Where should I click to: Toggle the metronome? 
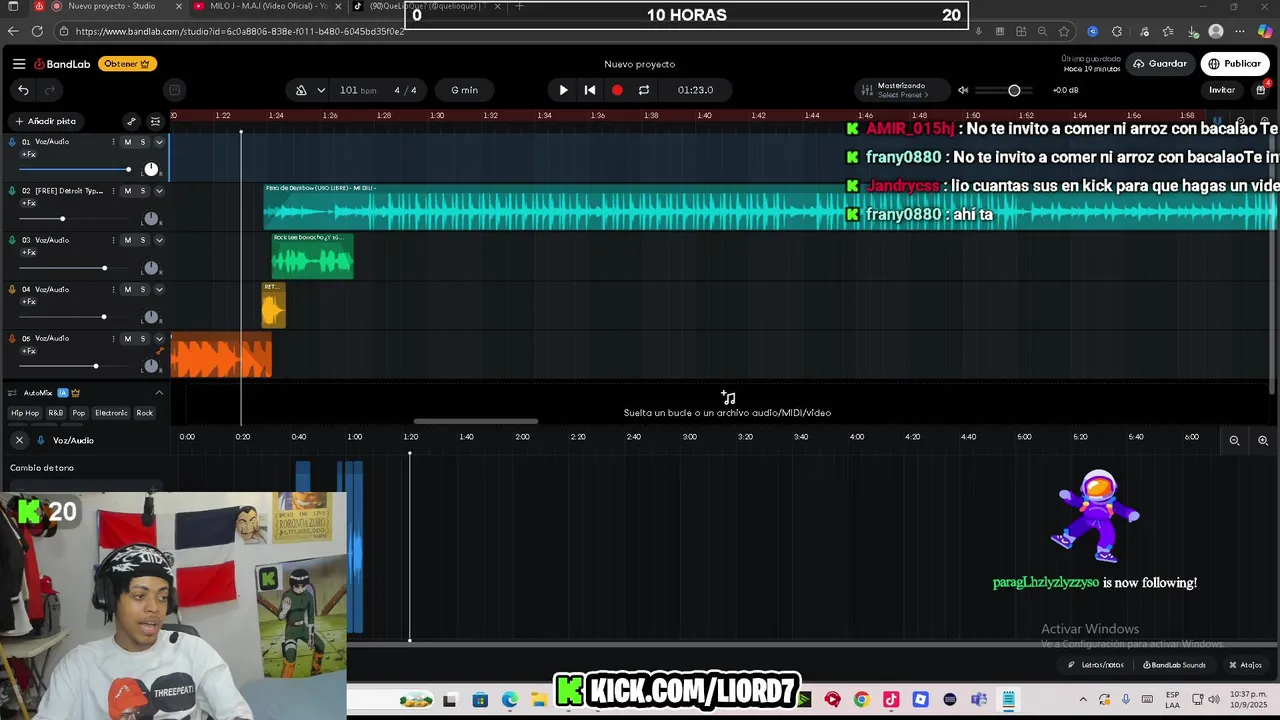301,90
